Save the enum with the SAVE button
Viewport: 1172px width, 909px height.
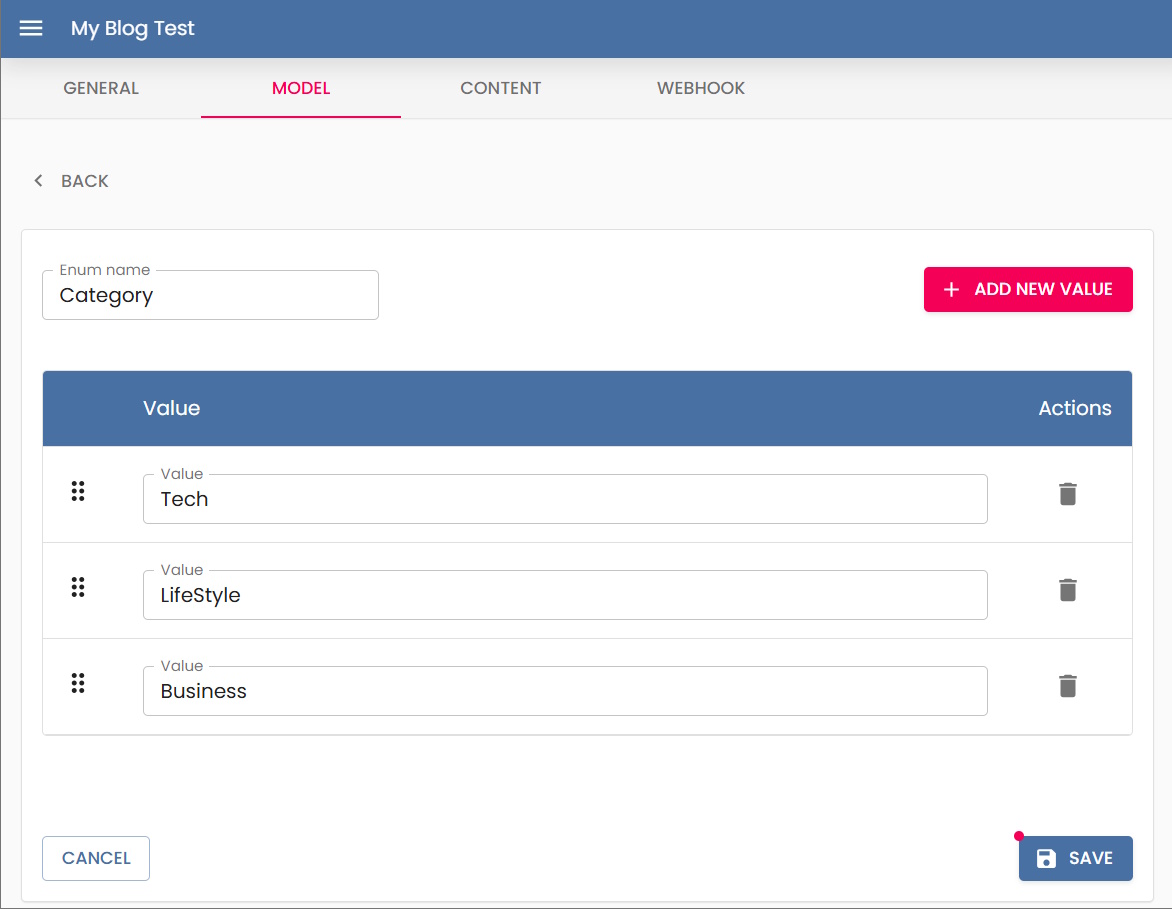coord(1075,857)
